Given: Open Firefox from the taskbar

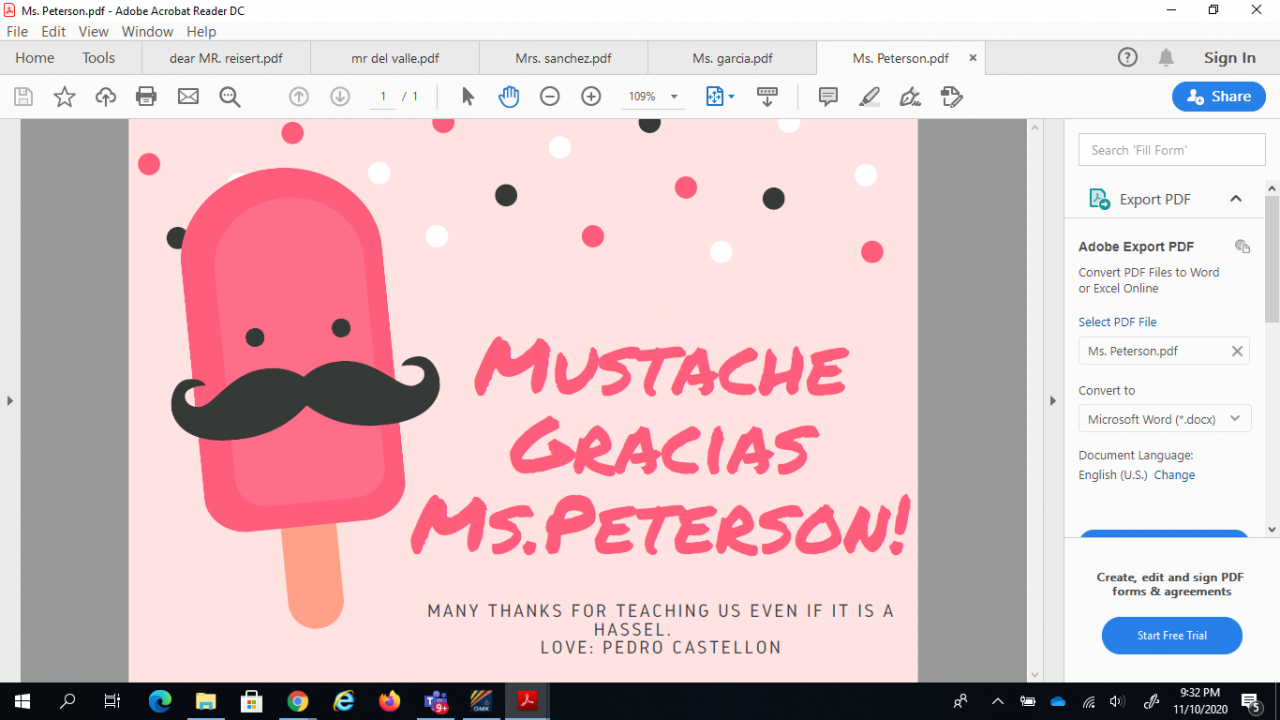Looking at the screenshot, I should [390, 701].
